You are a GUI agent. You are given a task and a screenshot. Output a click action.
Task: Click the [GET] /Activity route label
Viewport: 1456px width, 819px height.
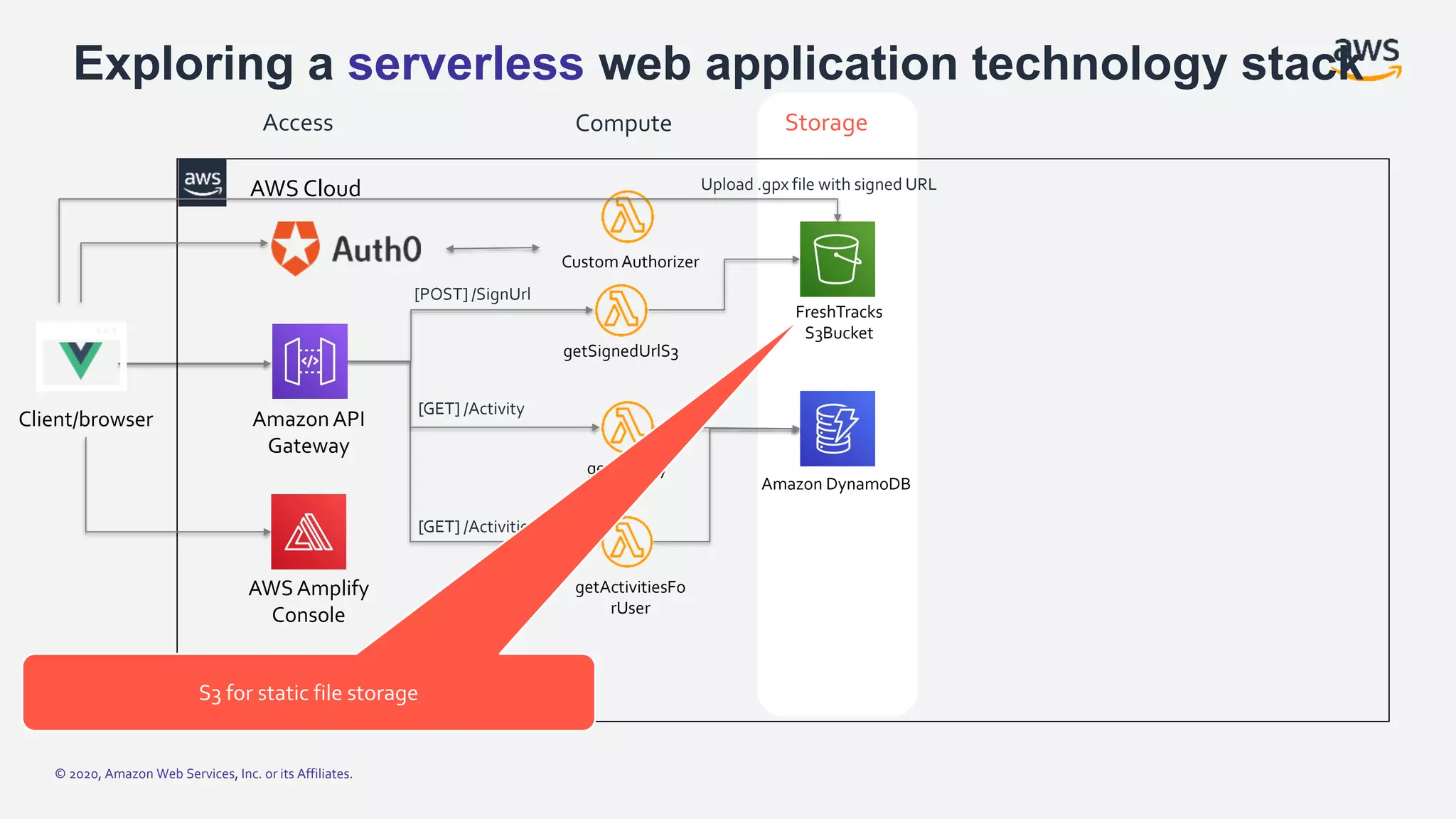pos(471,409)
